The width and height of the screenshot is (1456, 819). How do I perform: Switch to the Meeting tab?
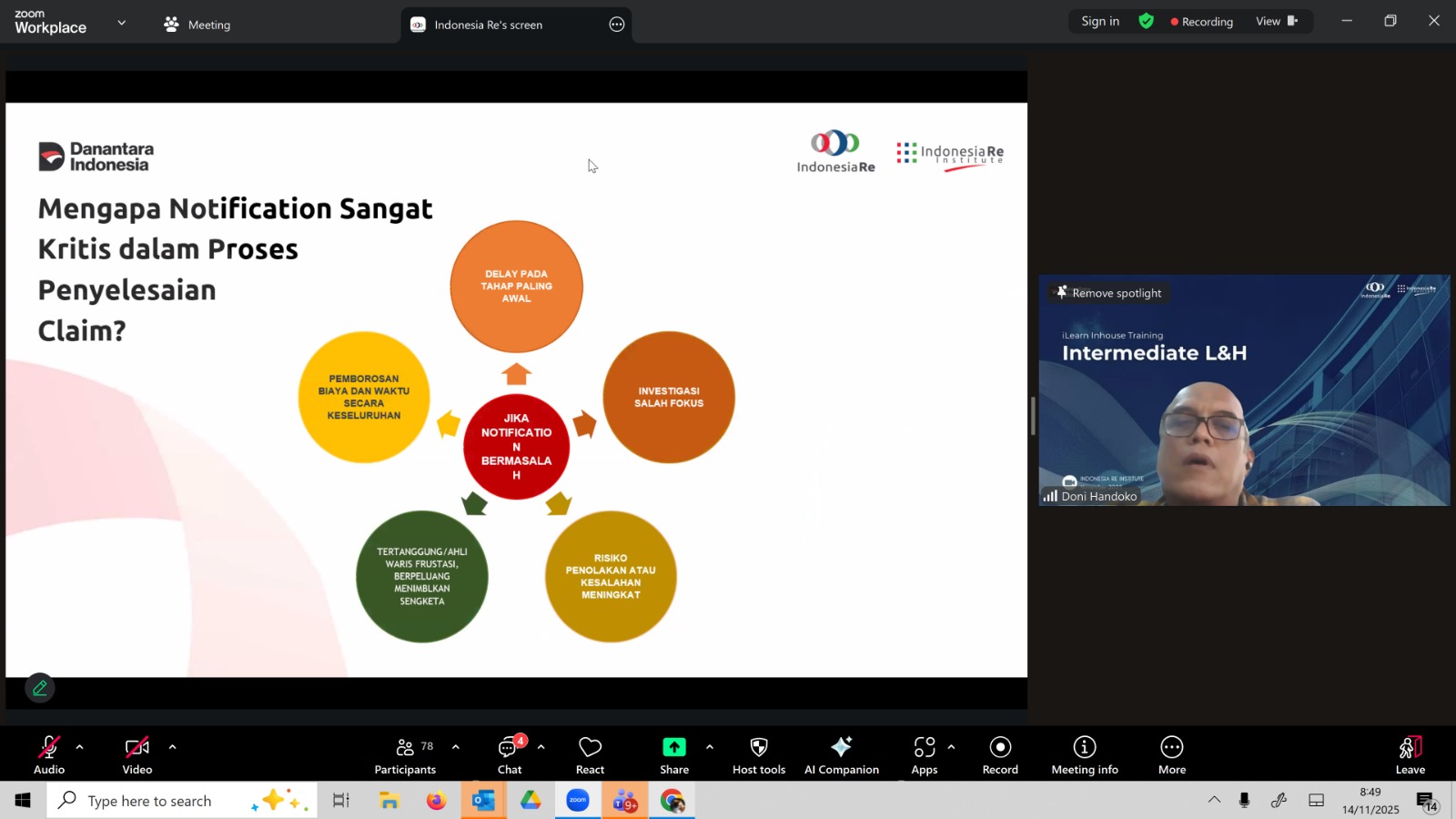click(197, 25)
